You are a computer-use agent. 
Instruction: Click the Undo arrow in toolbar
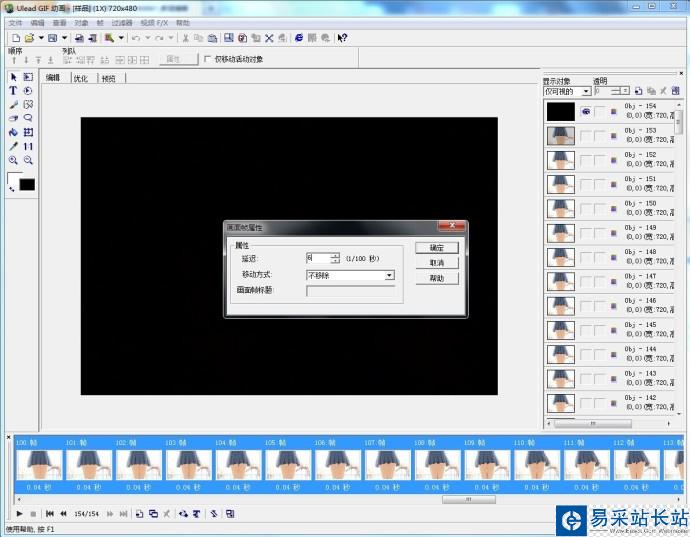(136, 38)
